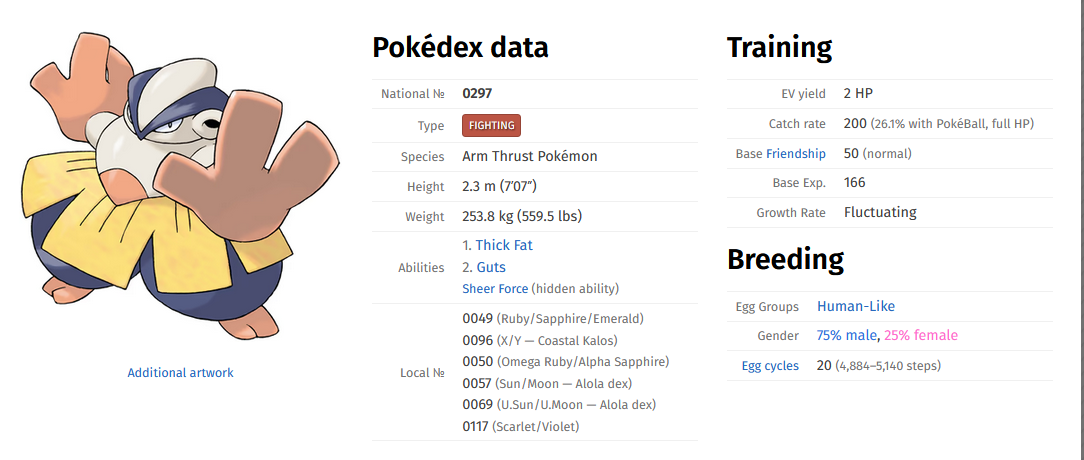
Task: Click the Training section heading
Action: [x=779, y=47]
